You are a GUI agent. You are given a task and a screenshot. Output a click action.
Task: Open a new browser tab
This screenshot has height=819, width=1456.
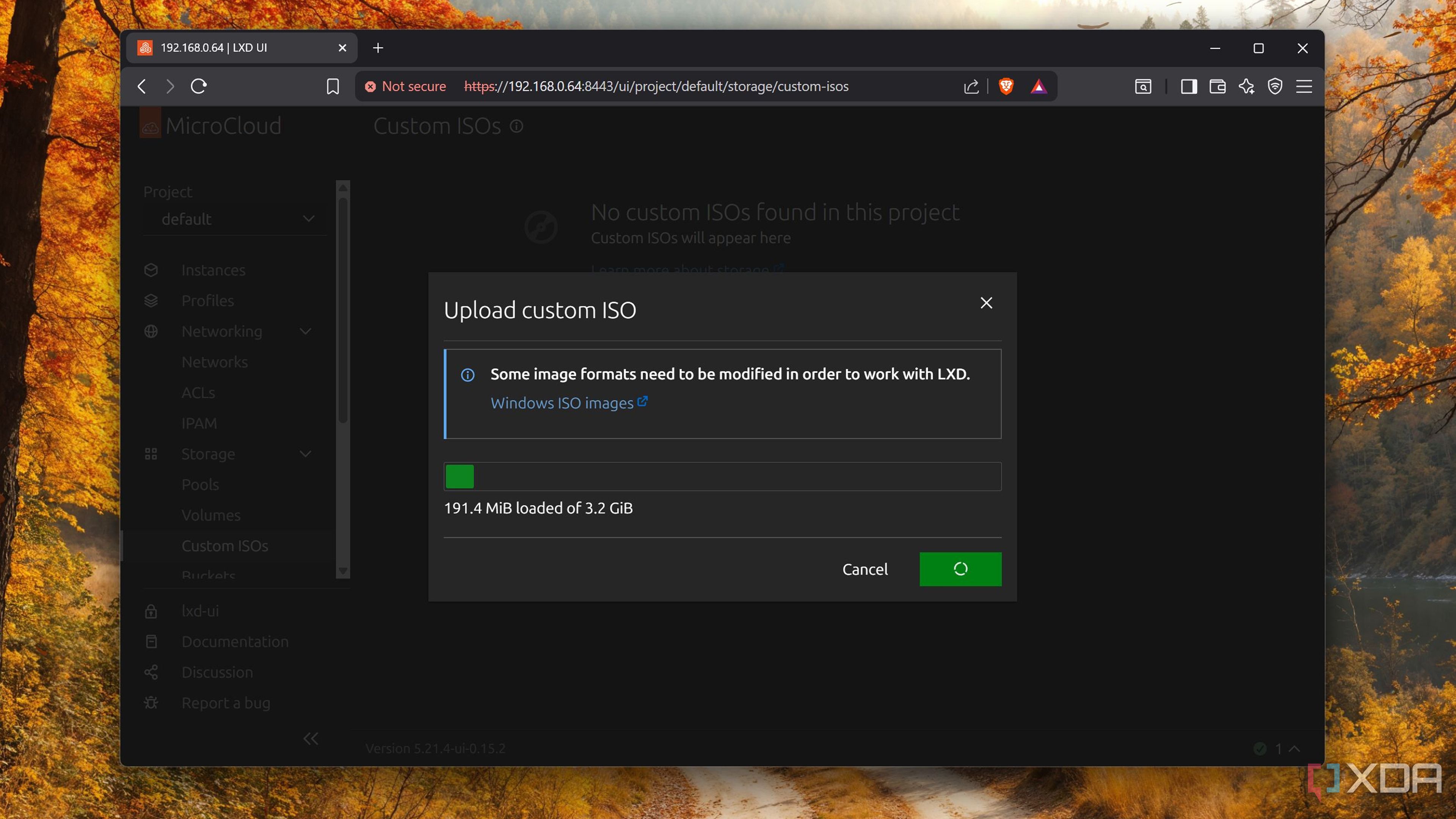(x=378, y=48)
